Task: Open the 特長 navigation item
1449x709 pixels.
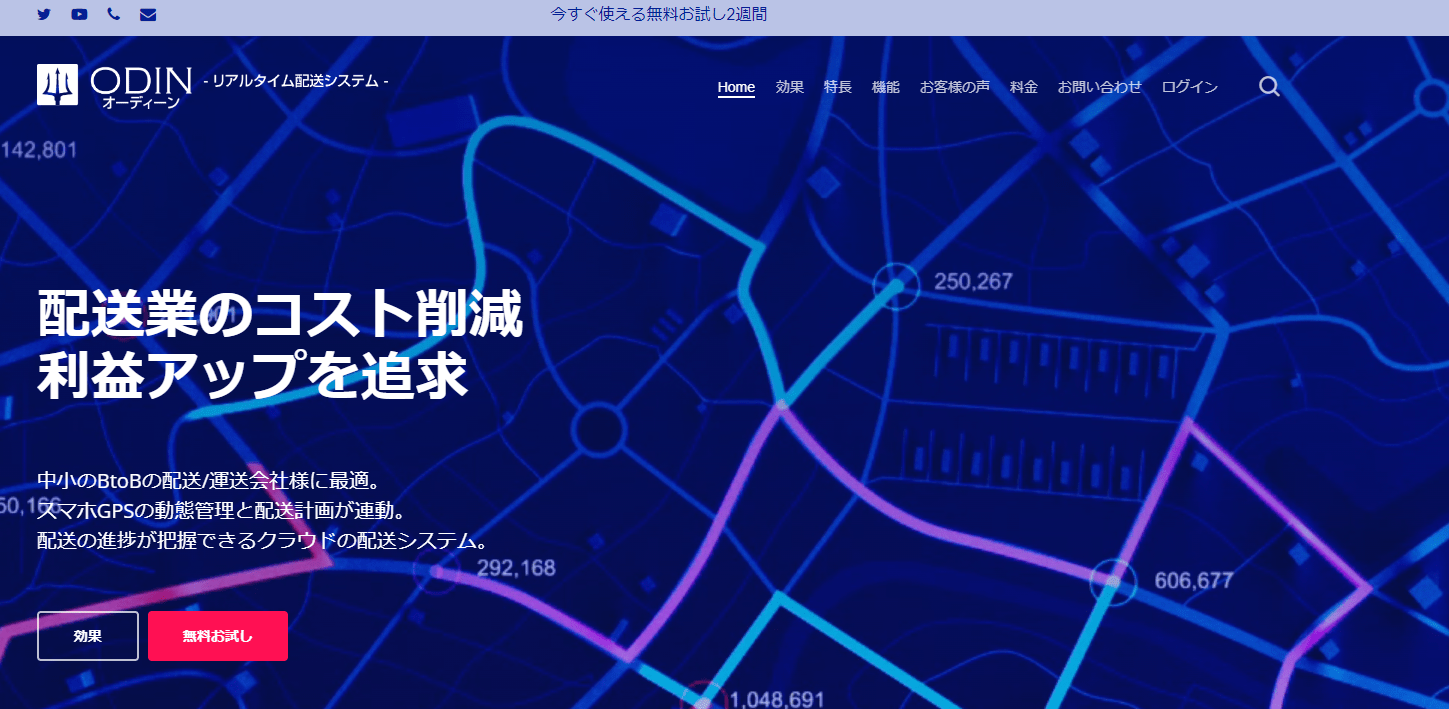Action: (837, 87)
